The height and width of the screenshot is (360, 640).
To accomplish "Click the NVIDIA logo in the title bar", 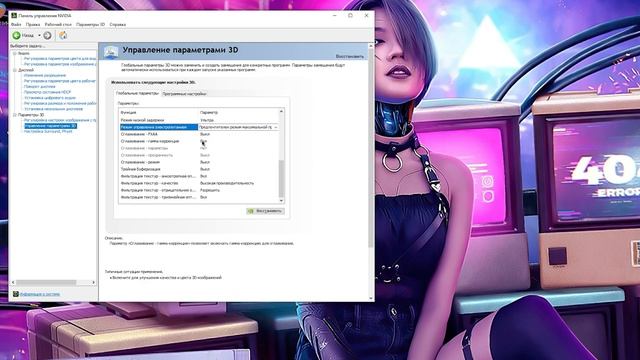I will (x=14, y=16).
